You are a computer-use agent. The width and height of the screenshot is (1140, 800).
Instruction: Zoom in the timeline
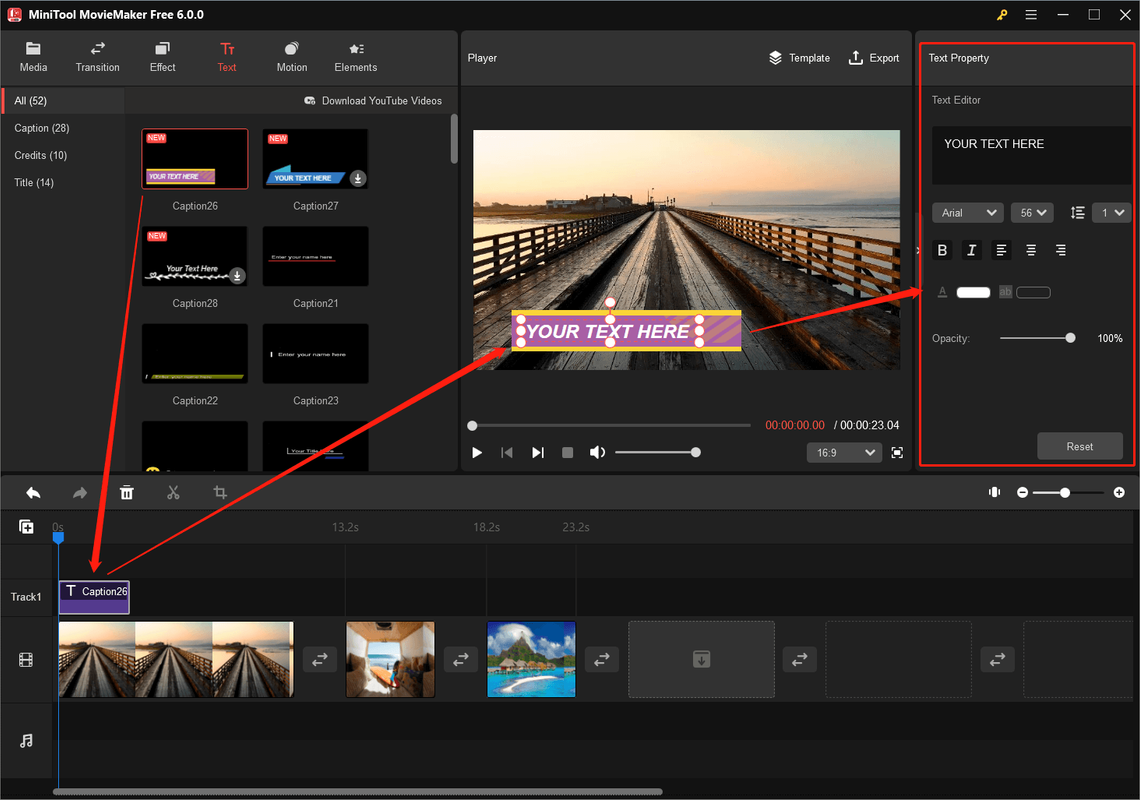pos(1119,492)
